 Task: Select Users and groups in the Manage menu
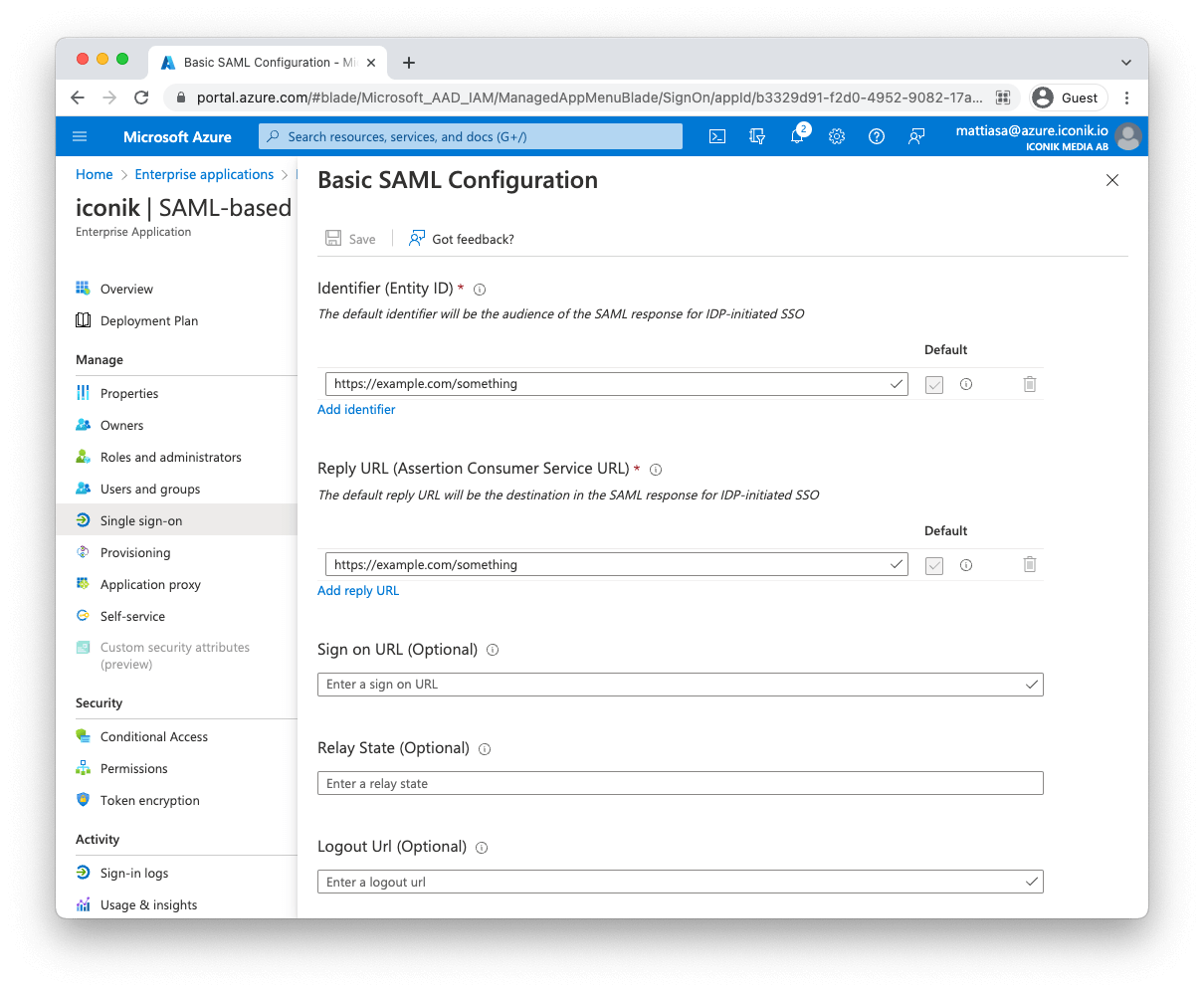[151, 489]
